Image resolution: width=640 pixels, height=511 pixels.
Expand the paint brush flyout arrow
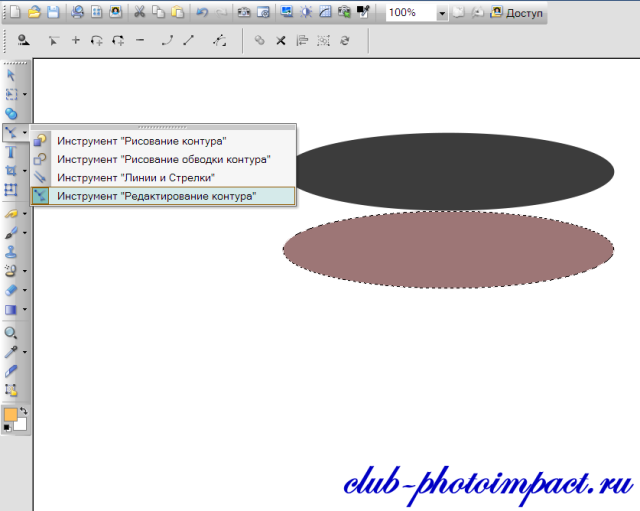[x=25, y=233]
